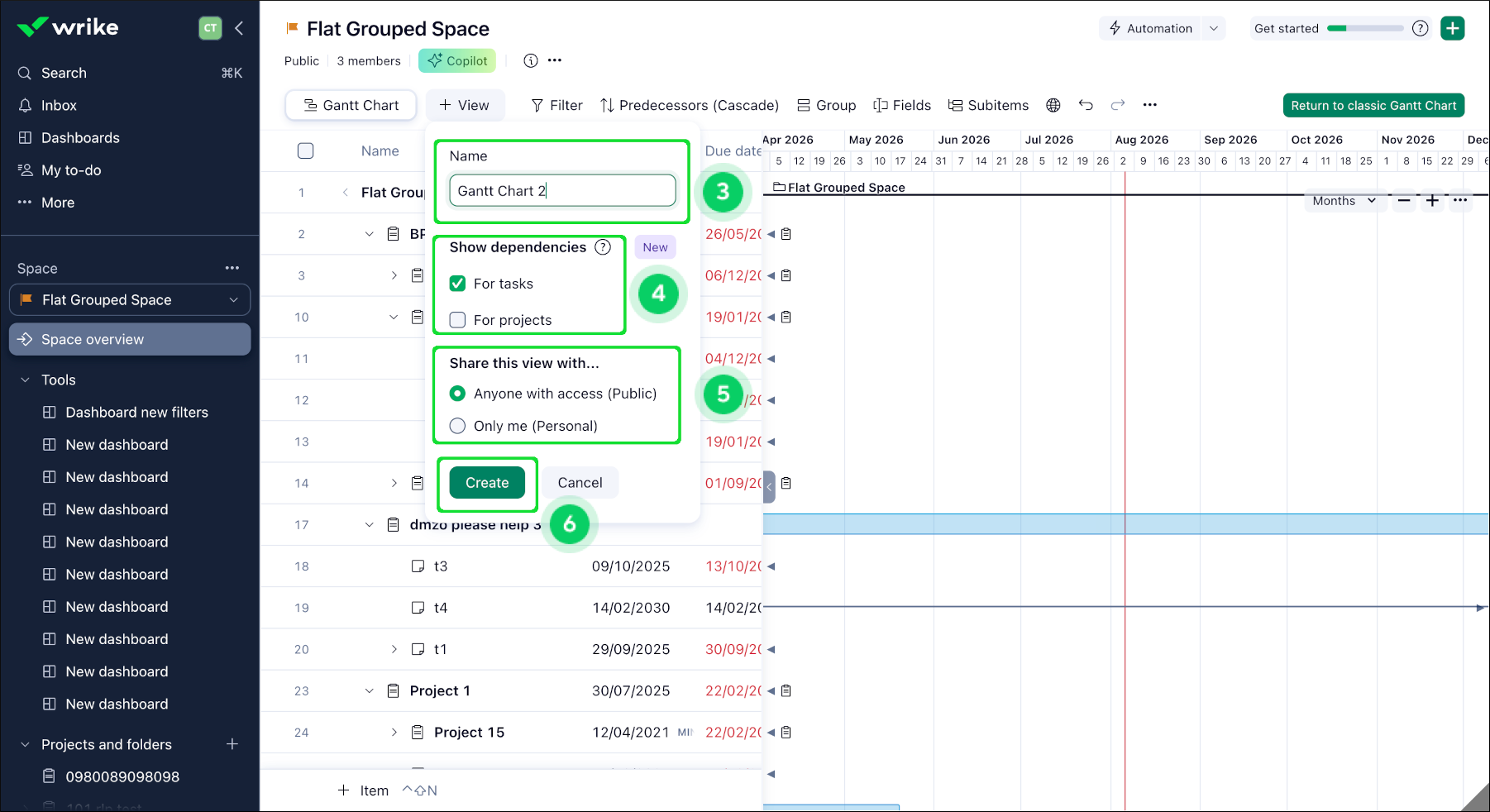Click the undo arrow in the toolbar
Viewport: 1490px width, 812px height.
(1086, 105)
